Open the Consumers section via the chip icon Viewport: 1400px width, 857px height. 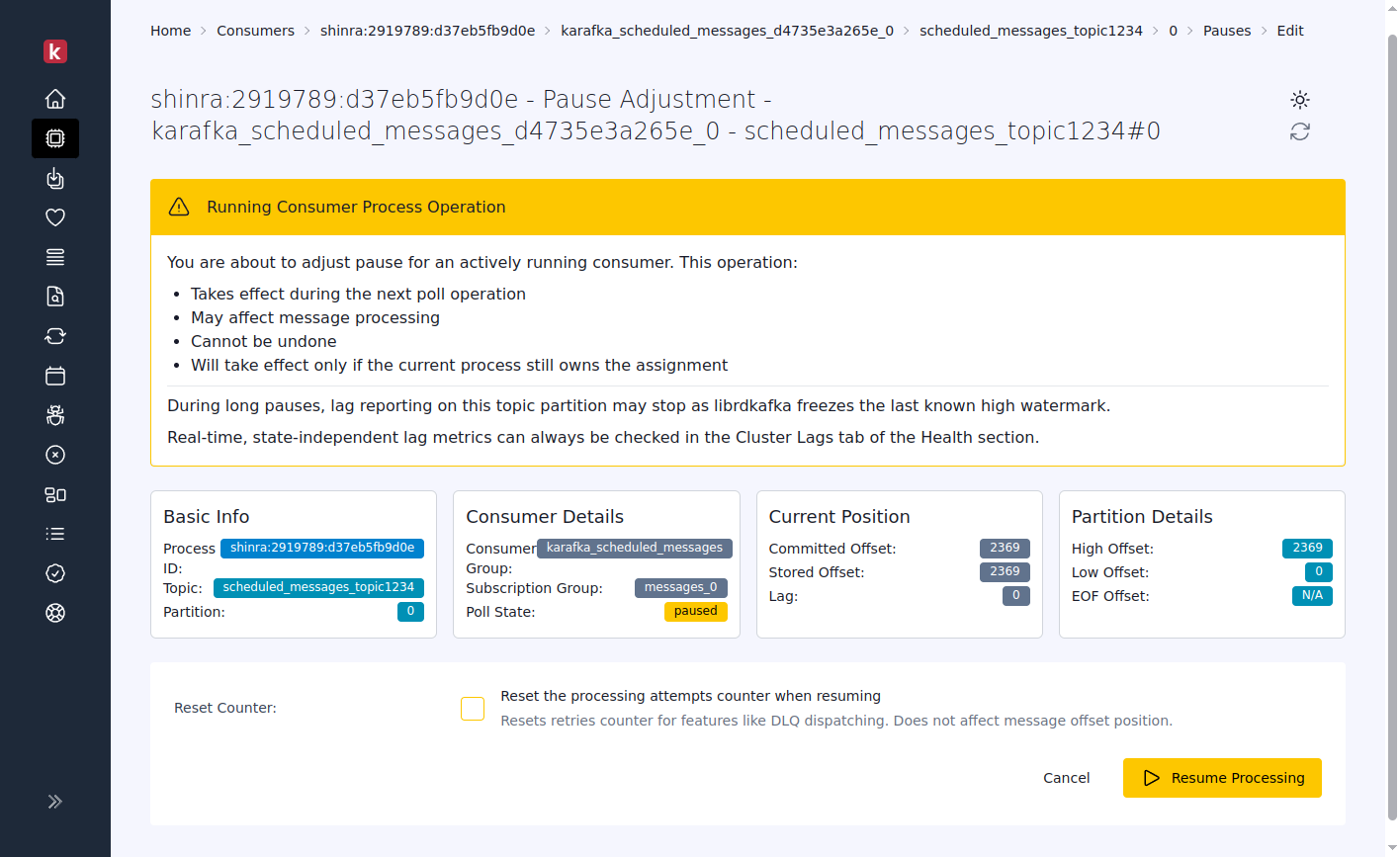[55, 138]
